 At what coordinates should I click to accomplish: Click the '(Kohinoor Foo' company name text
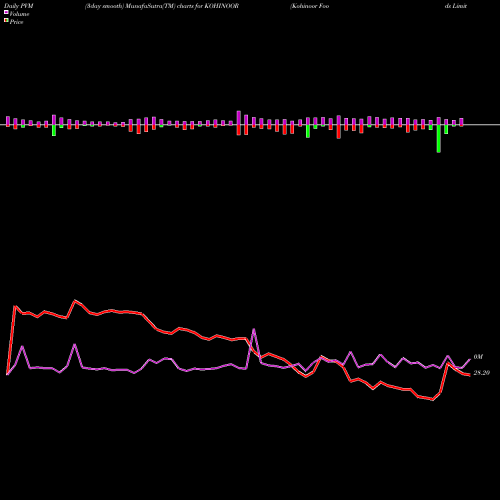coord(310,6)
